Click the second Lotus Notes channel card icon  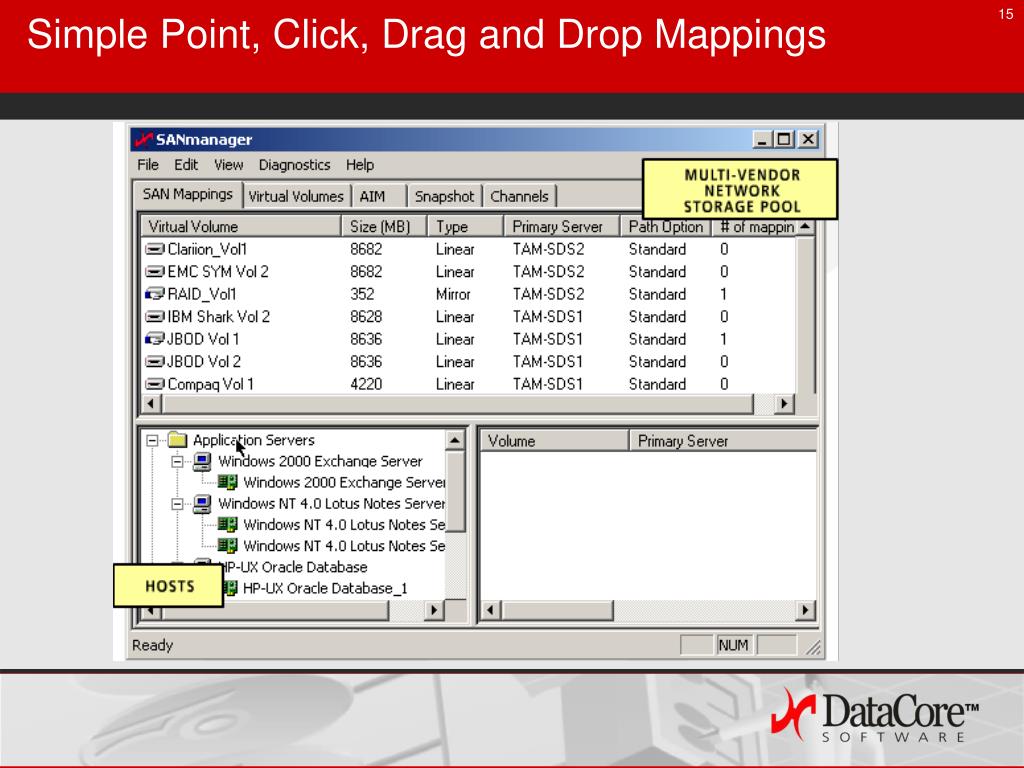(227, 545)
